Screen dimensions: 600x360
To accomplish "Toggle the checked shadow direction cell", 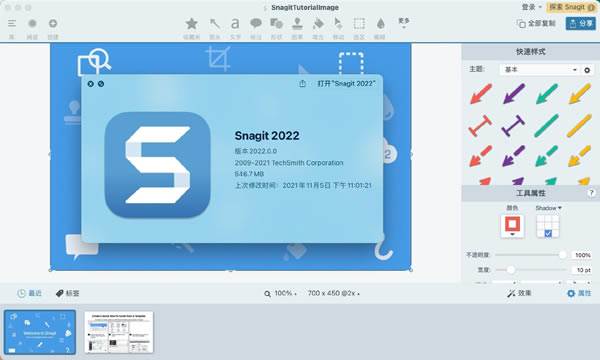I will (548, 233).
